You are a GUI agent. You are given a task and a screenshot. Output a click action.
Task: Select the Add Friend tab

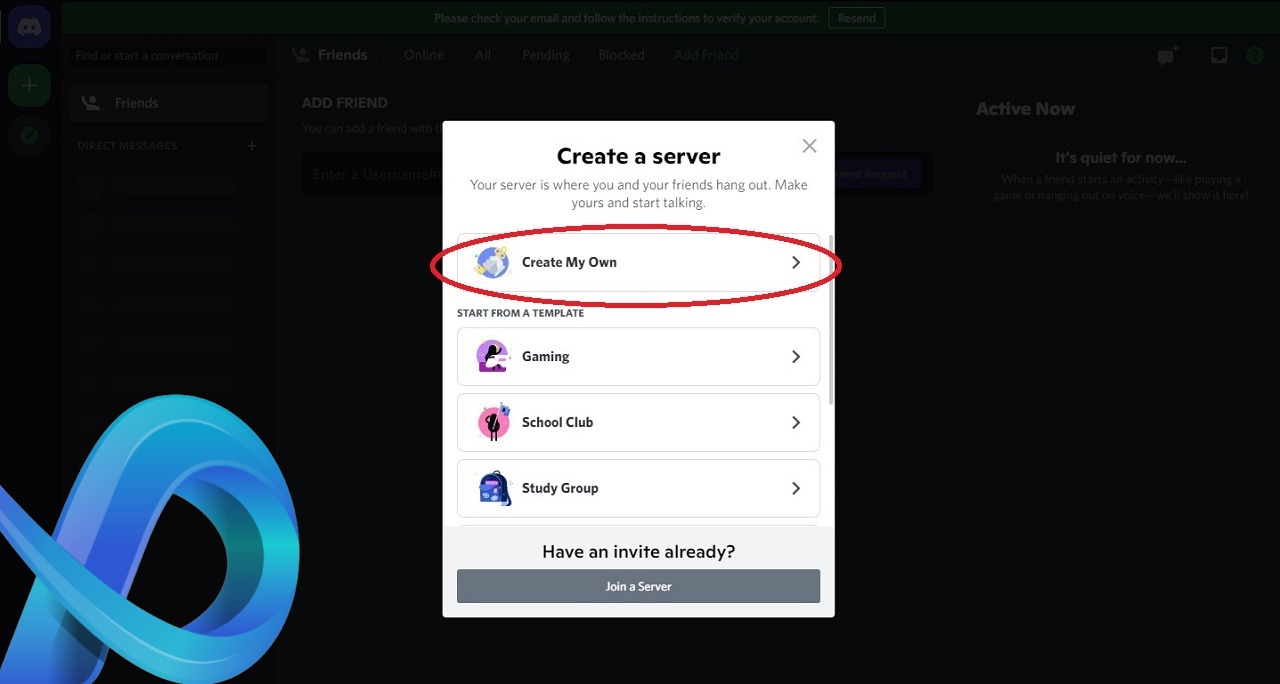706,55
